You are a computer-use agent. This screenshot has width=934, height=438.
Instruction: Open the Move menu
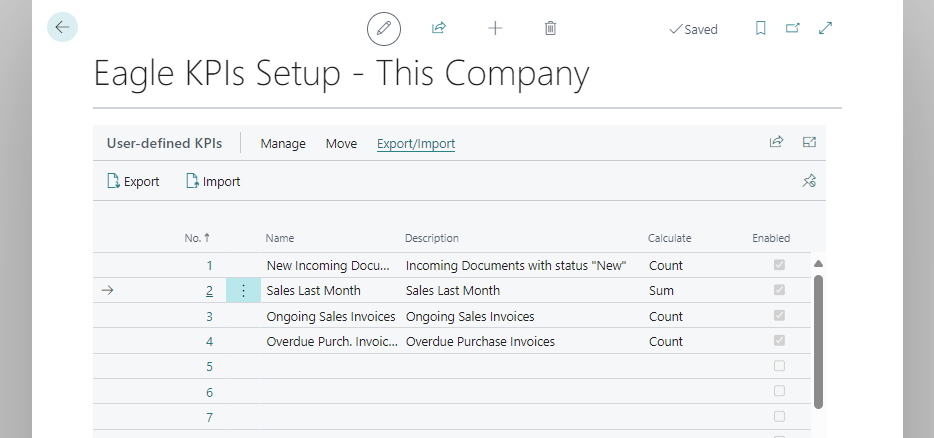click(341, 144)
